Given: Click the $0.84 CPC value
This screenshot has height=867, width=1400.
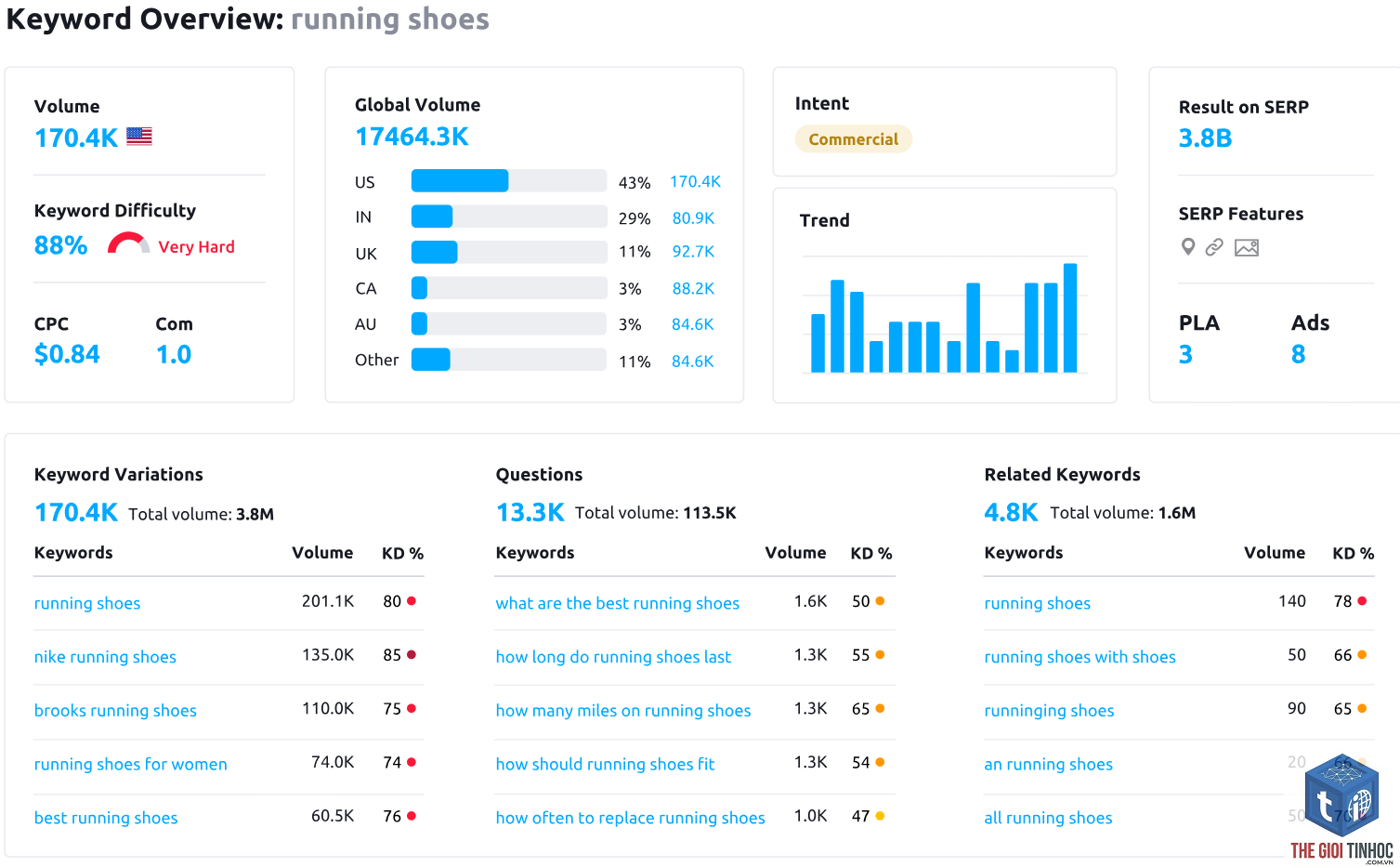Looking at the screenshot, I should click(x=67, y=354).
